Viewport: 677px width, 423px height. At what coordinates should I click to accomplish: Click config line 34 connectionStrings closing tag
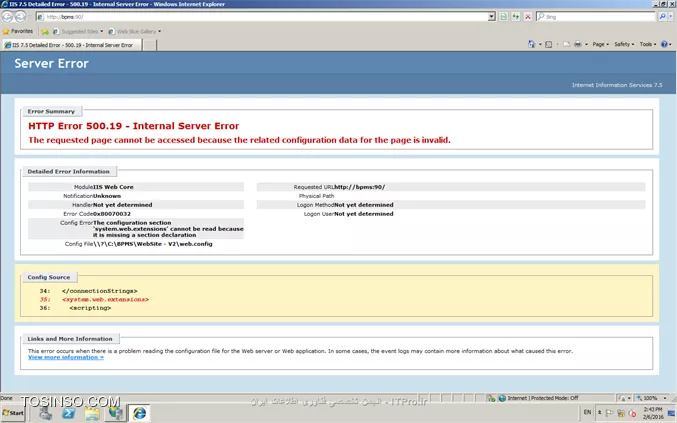(99, 291)
